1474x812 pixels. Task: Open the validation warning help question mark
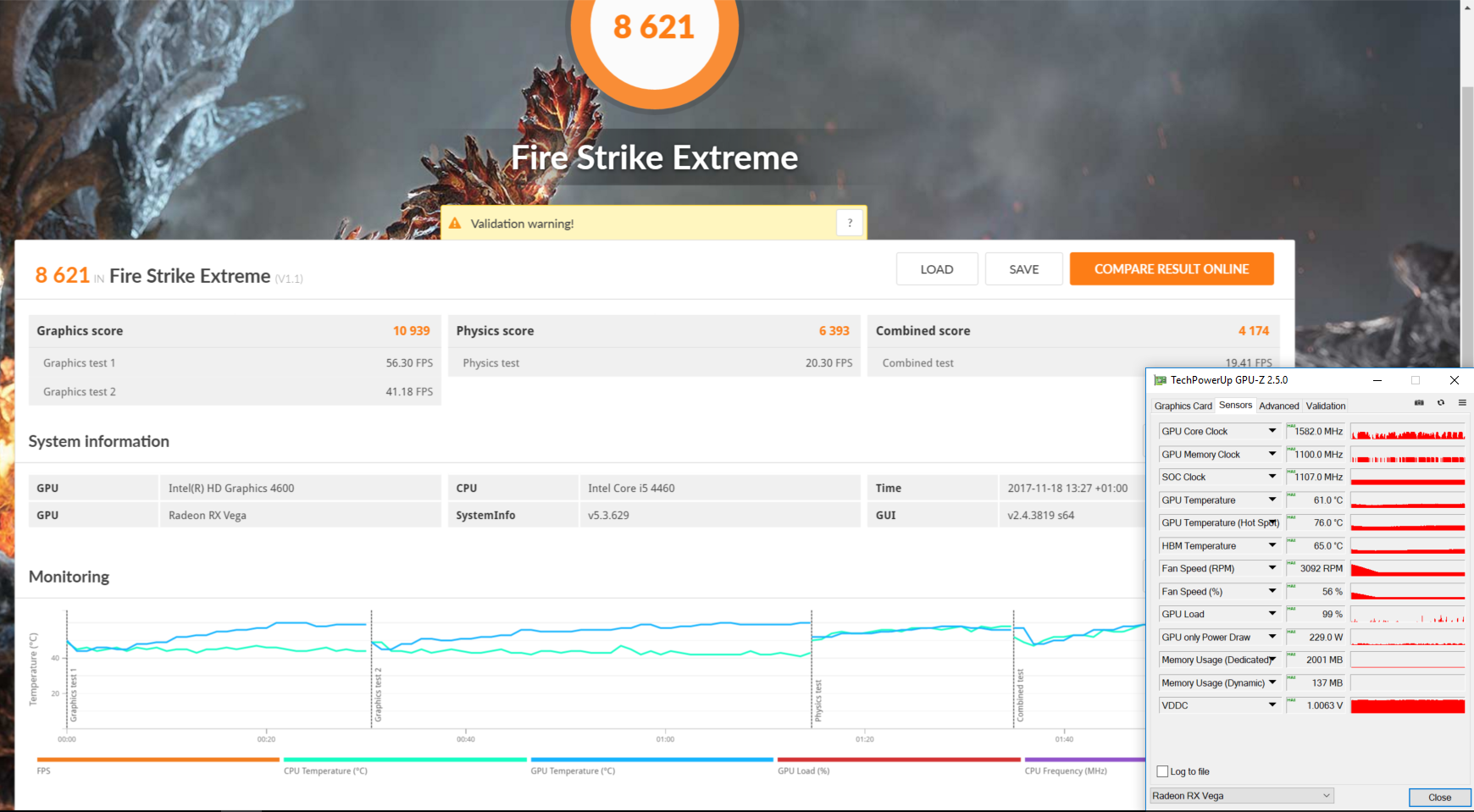(x=850, y=223)
